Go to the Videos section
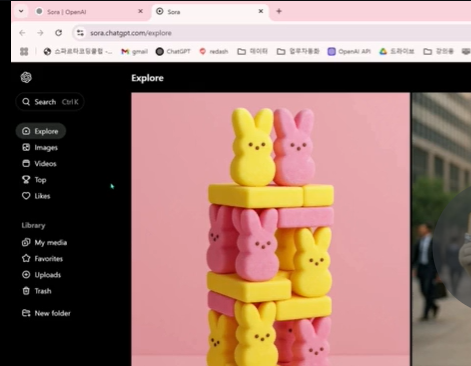Screen dimensions: 471x366 (39, 163)
